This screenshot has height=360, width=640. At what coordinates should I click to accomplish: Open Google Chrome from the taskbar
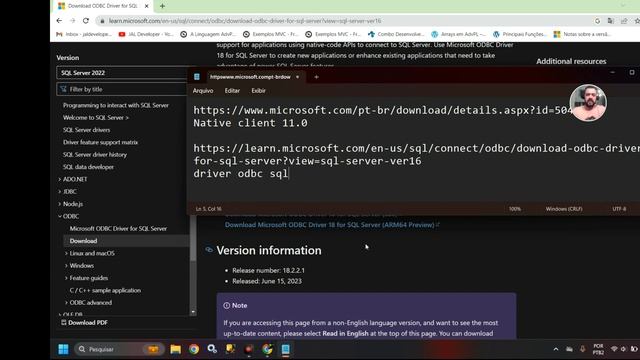pyautogui.click(x=194, y=349)
